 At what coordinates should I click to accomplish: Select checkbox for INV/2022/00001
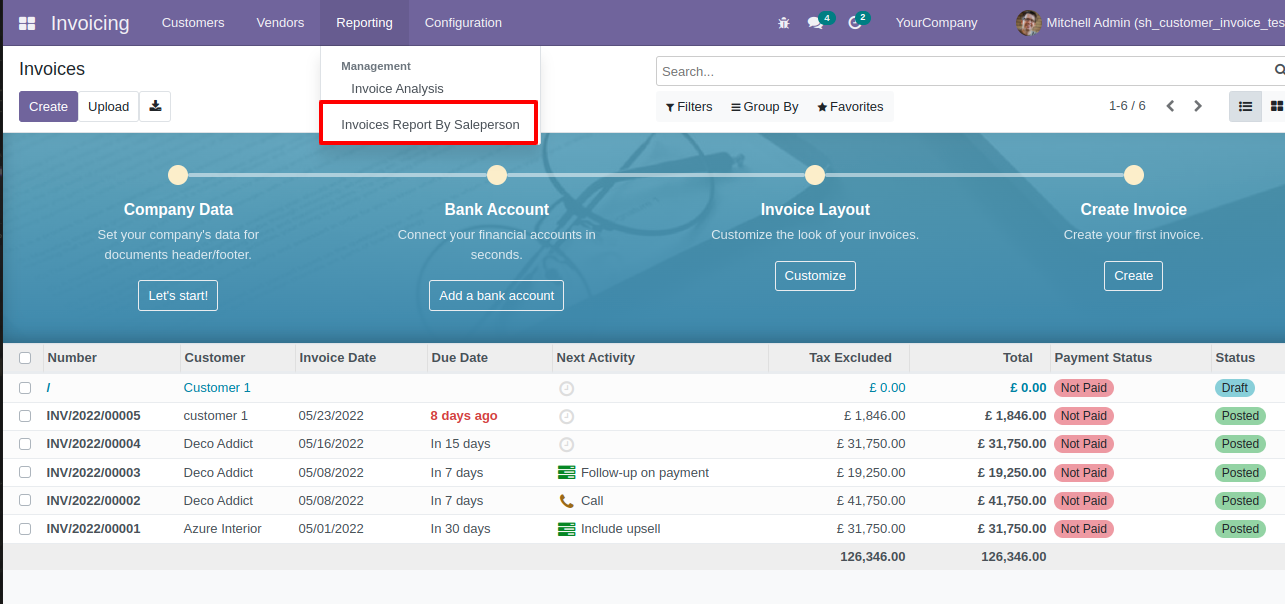[25, 529]
